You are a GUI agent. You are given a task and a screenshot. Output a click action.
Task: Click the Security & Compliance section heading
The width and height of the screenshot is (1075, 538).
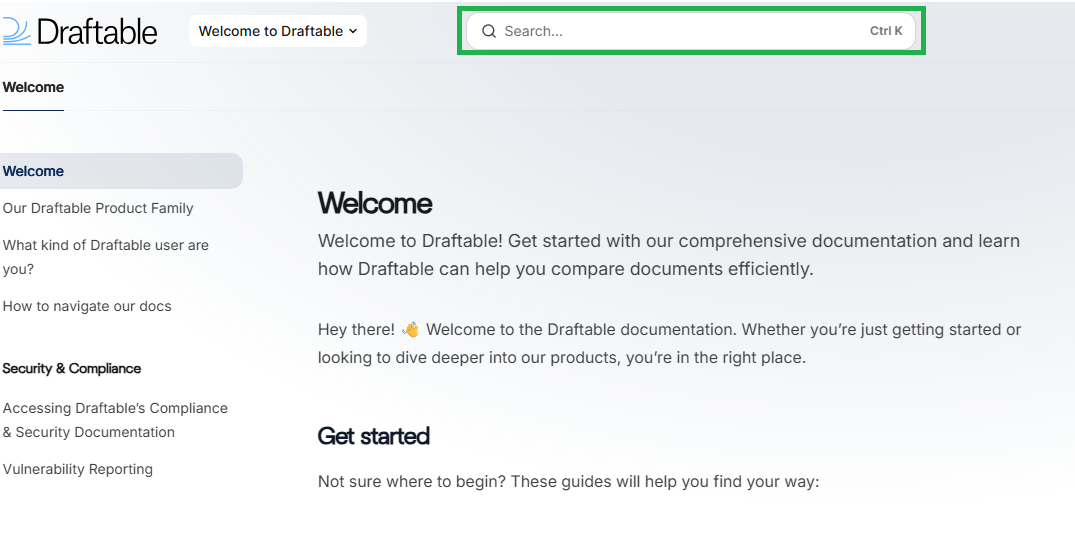[71, 368]
